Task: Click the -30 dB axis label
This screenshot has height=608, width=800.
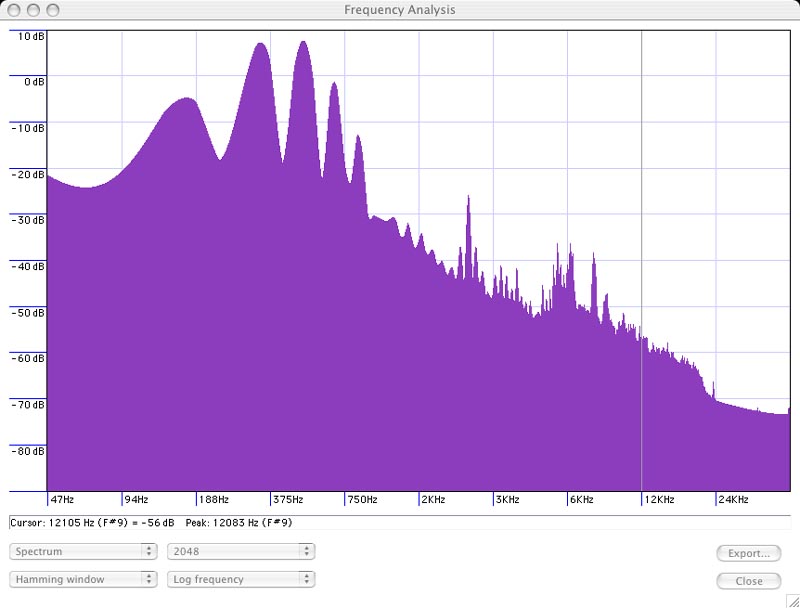Action: point(28,220)
